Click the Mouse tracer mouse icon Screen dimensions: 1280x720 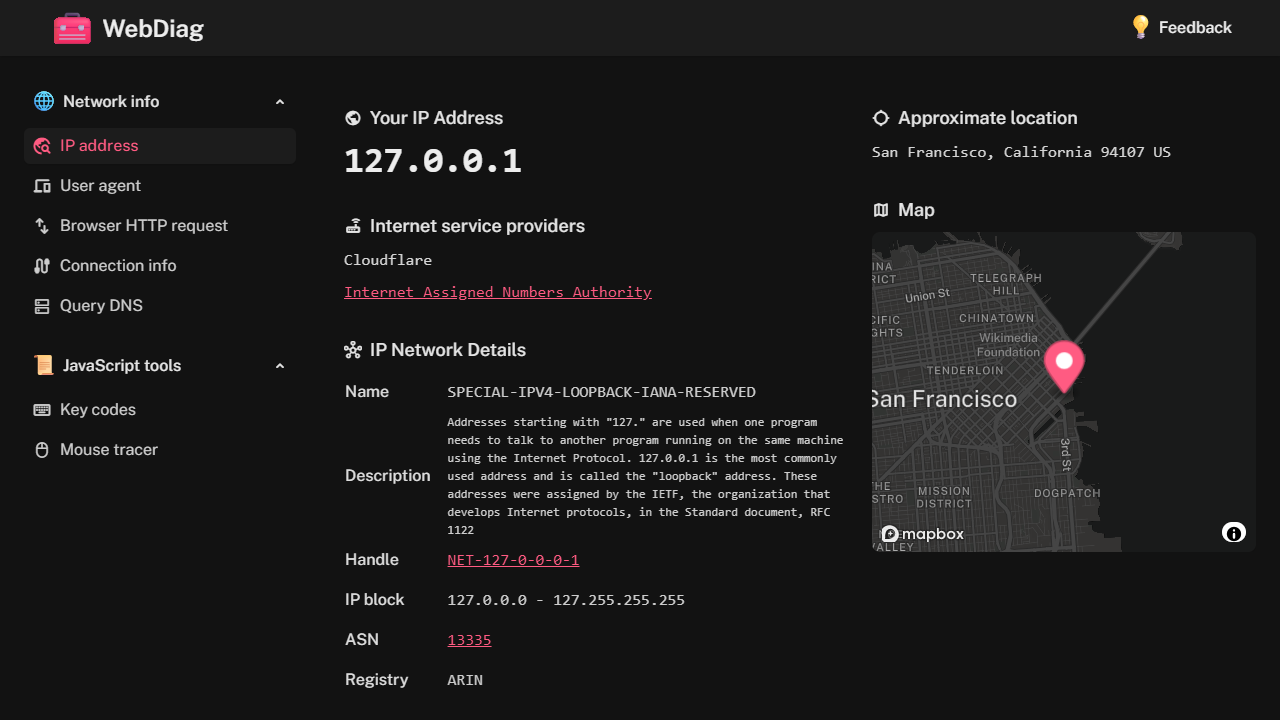tap(42, 450)
